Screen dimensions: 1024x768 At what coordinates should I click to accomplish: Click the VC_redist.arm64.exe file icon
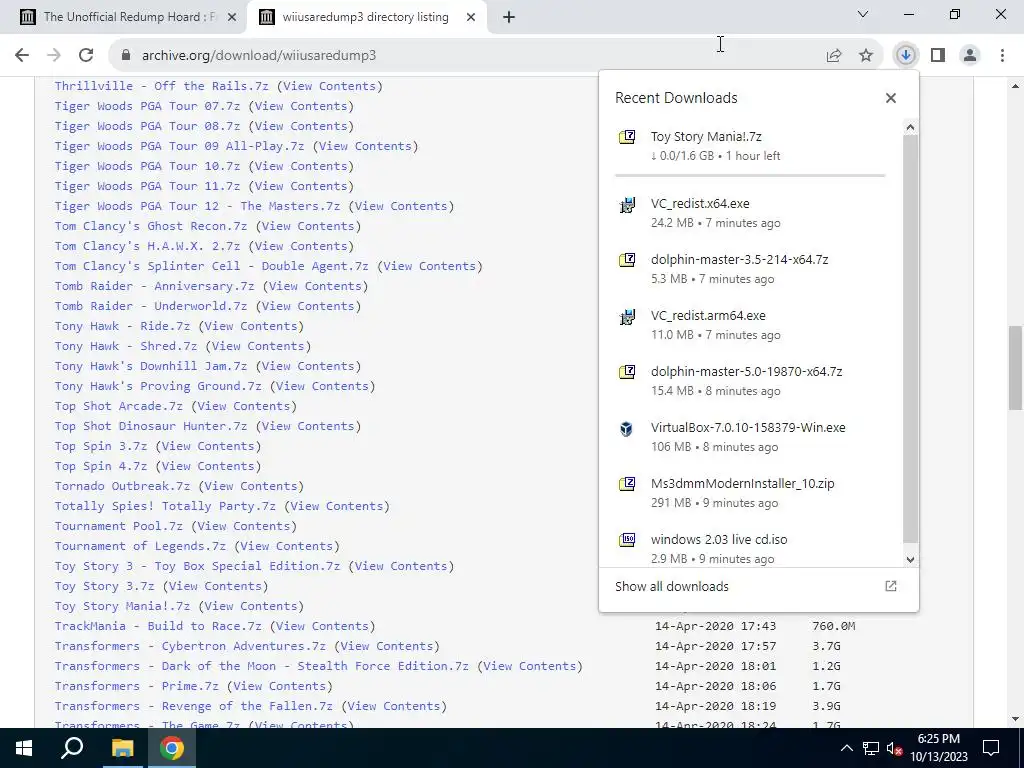click(x=627, y=317)
